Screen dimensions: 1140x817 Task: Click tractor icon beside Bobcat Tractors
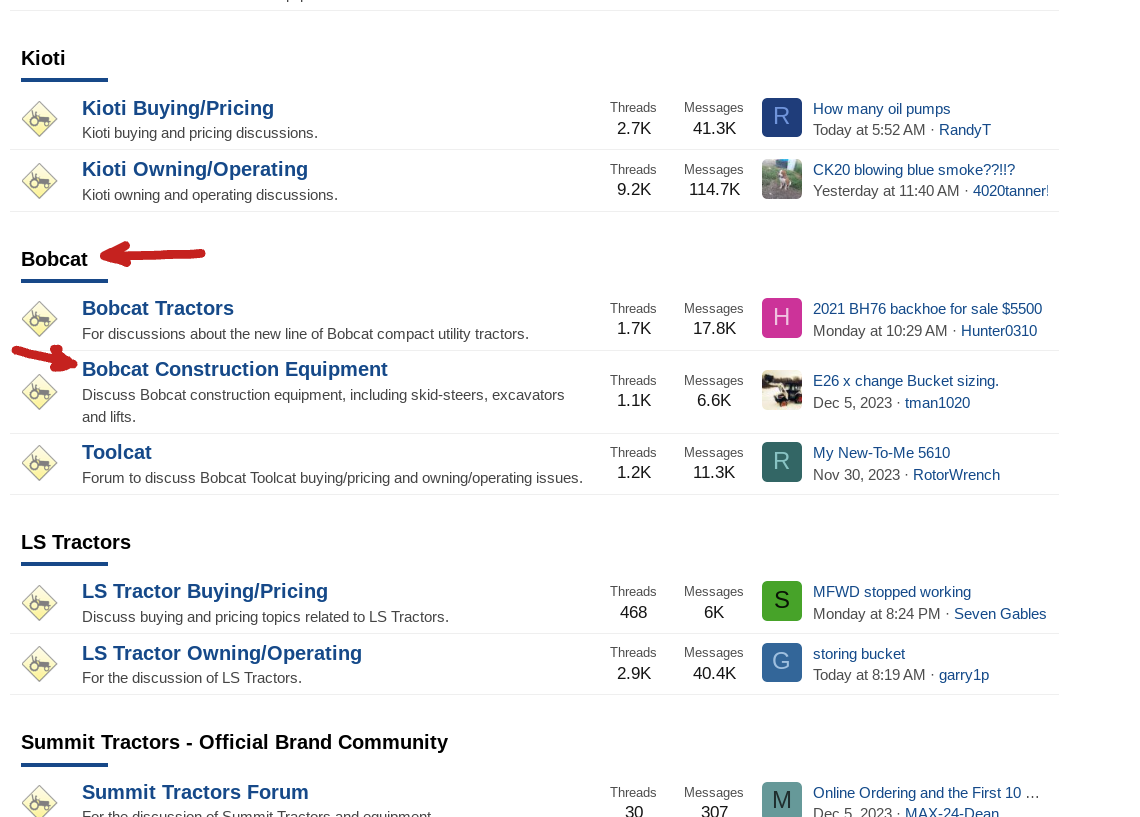coord(39,319)
